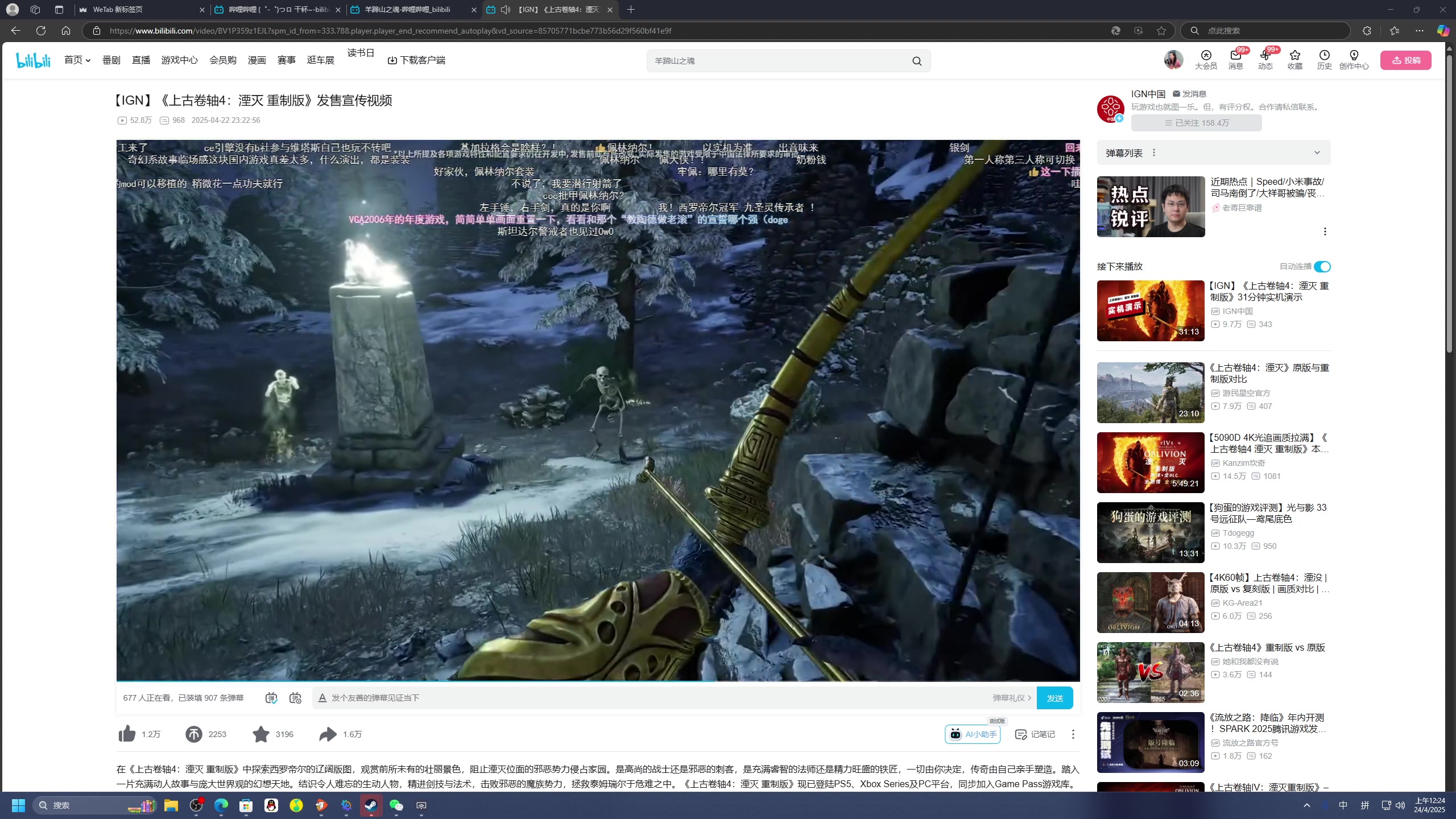The width and height of the screenshot is (1456, 819).
Task: Open the 收藏 favorites icon
Action: click(1294, 60)
